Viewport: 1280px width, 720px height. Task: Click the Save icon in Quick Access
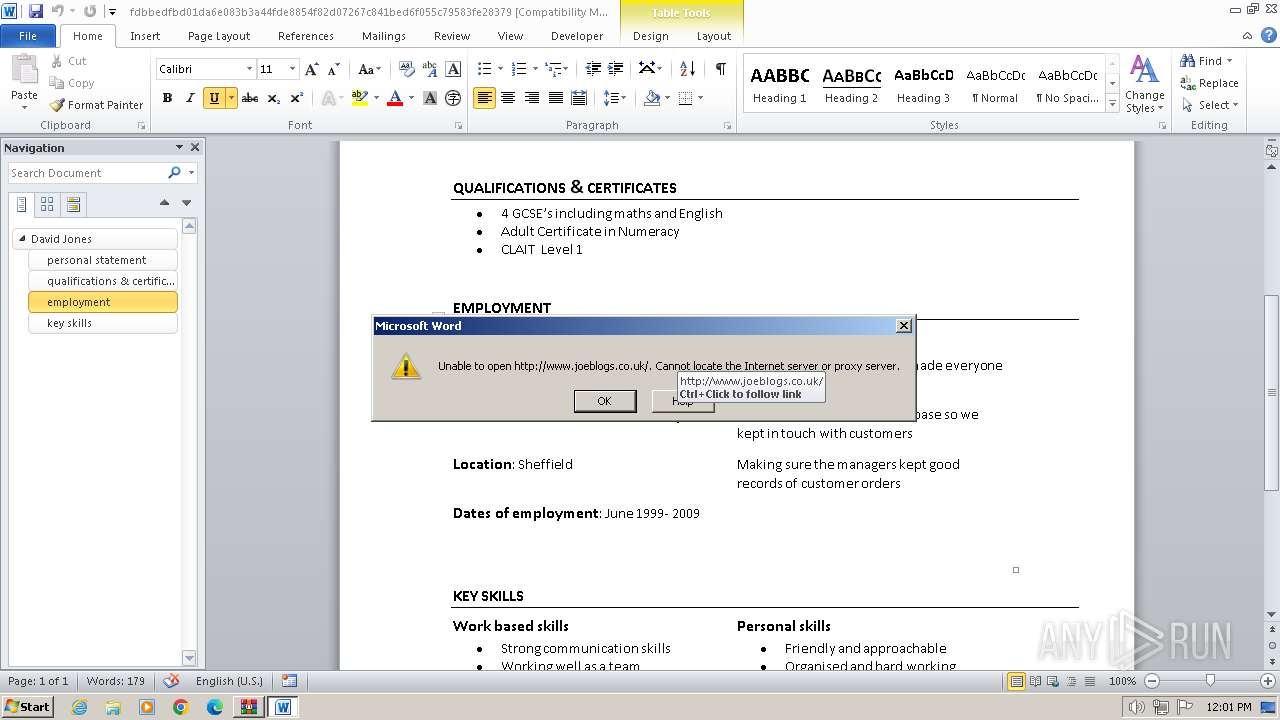(36, 11)
